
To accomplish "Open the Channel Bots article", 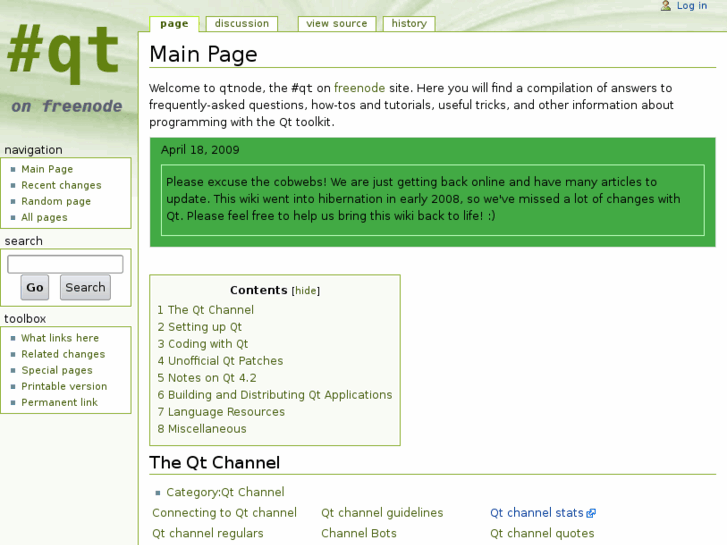I will (x=359, y=533).
